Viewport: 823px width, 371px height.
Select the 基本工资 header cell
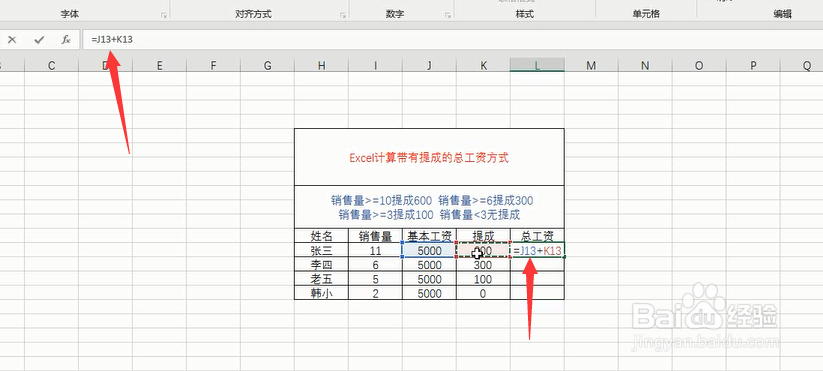(x=429, y=236)
